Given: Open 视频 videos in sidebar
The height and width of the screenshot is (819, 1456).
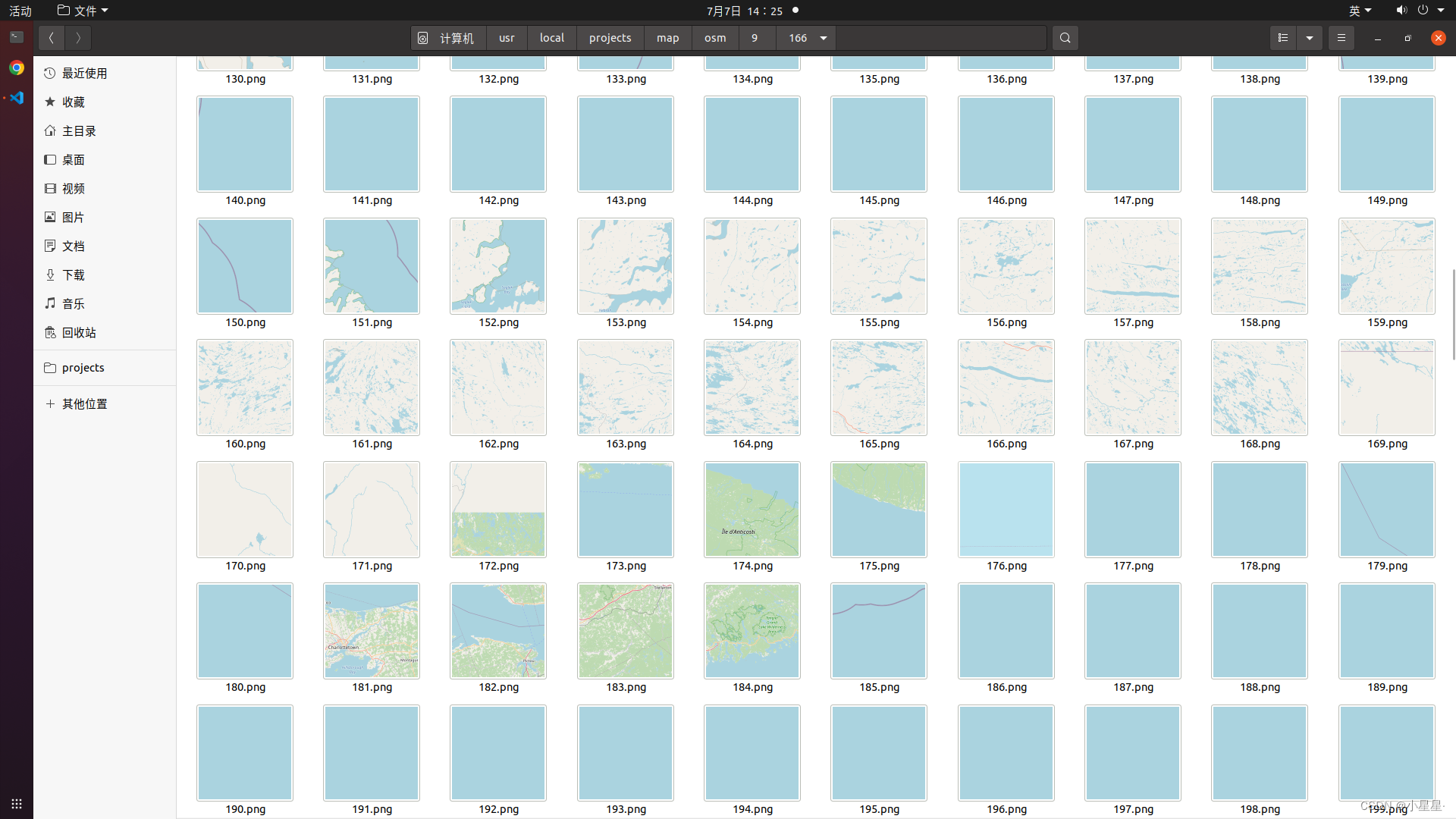Looking at the screenshot, I should [x=105, y=189].
